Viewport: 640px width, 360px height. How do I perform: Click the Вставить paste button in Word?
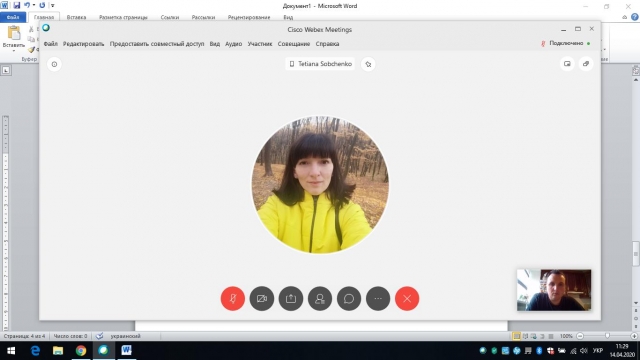[13, 38]
